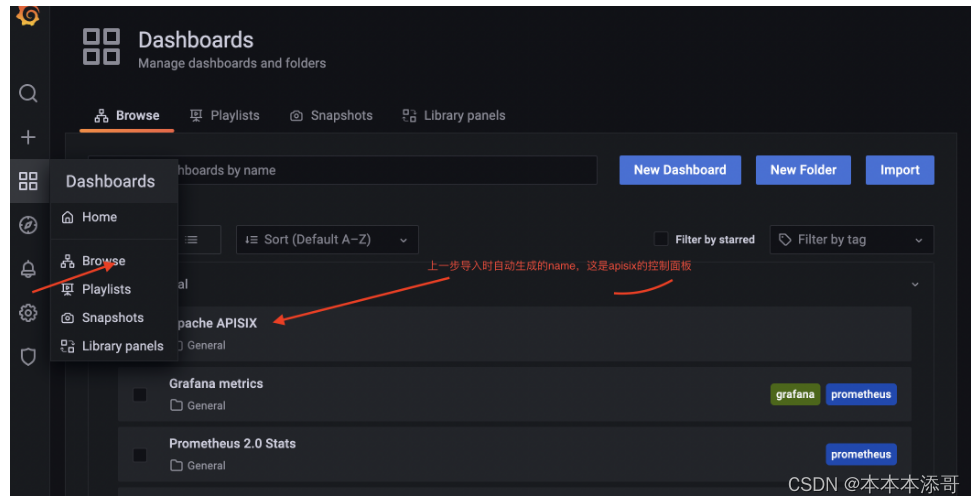Open the Alerting bell icon
Viewport: 976px width, 504px height.
(28, 269)
